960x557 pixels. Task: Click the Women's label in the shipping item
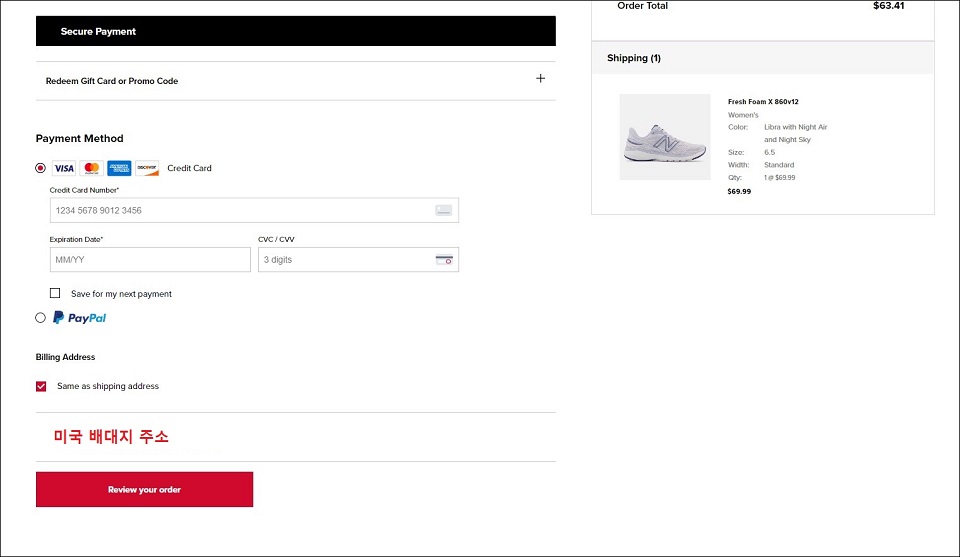point(743,115)
